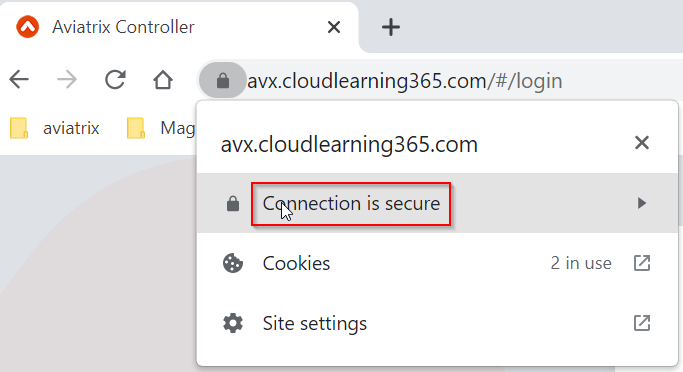Close the site information popup
Image resolution: width=683 pixels, height=372 pixels.
pyautogui.click(x=642, y=142)
